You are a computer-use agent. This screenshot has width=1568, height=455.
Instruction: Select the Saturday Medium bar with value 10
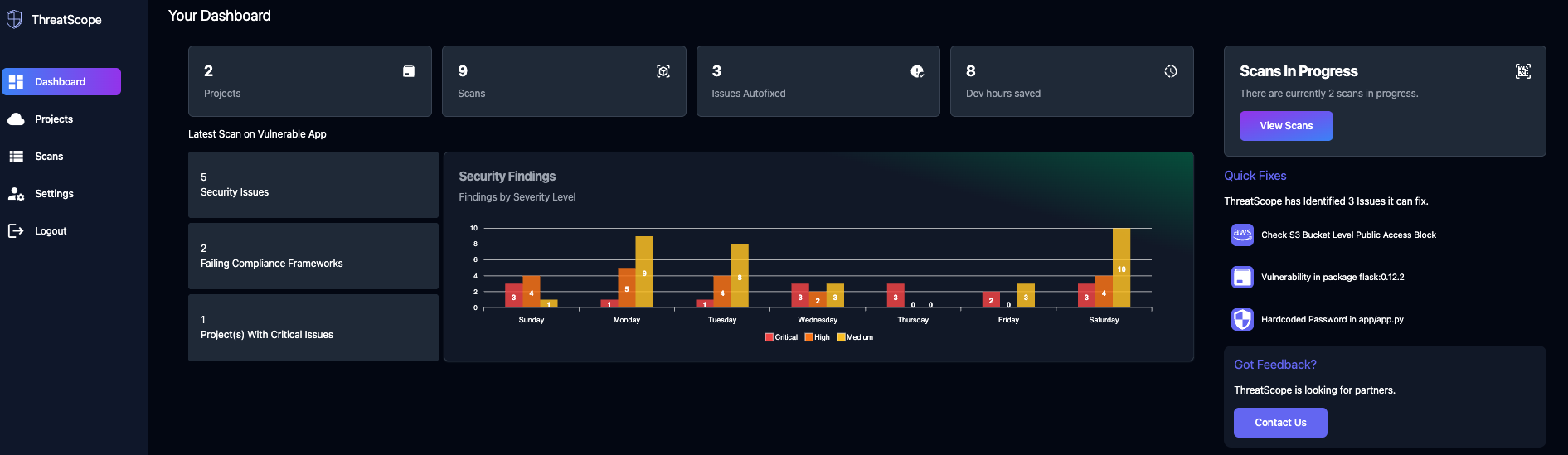(x=1121, y=268)
